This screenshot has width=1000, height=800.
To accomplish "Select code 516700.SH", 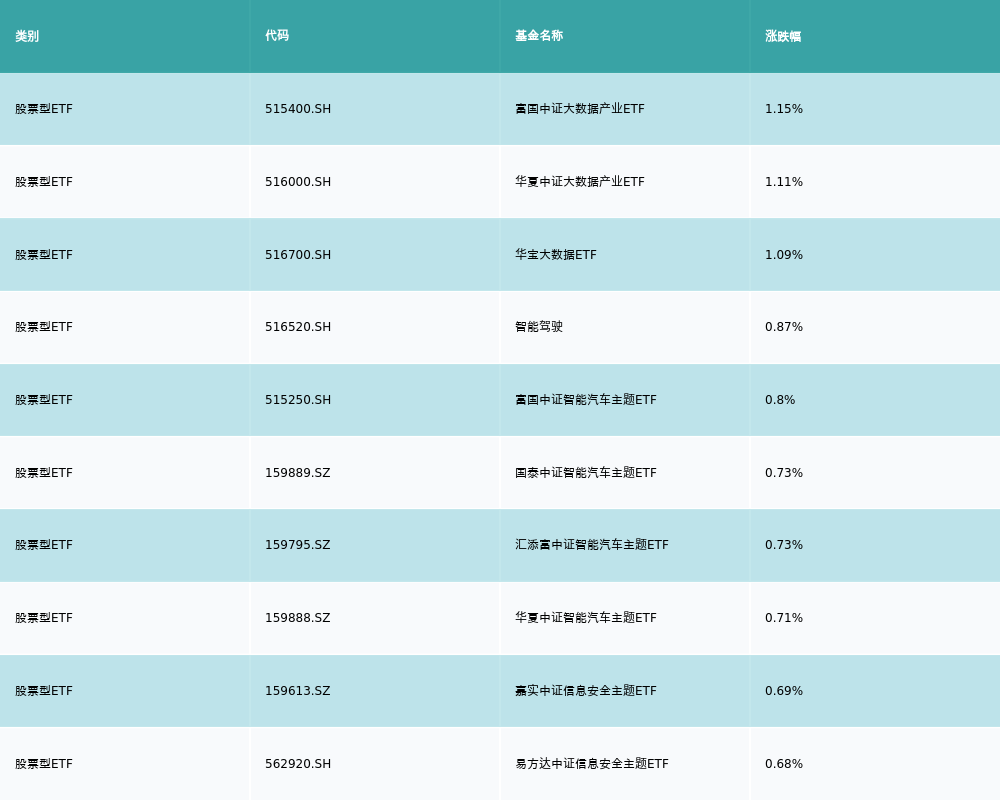I will click(x=298, y=255).
